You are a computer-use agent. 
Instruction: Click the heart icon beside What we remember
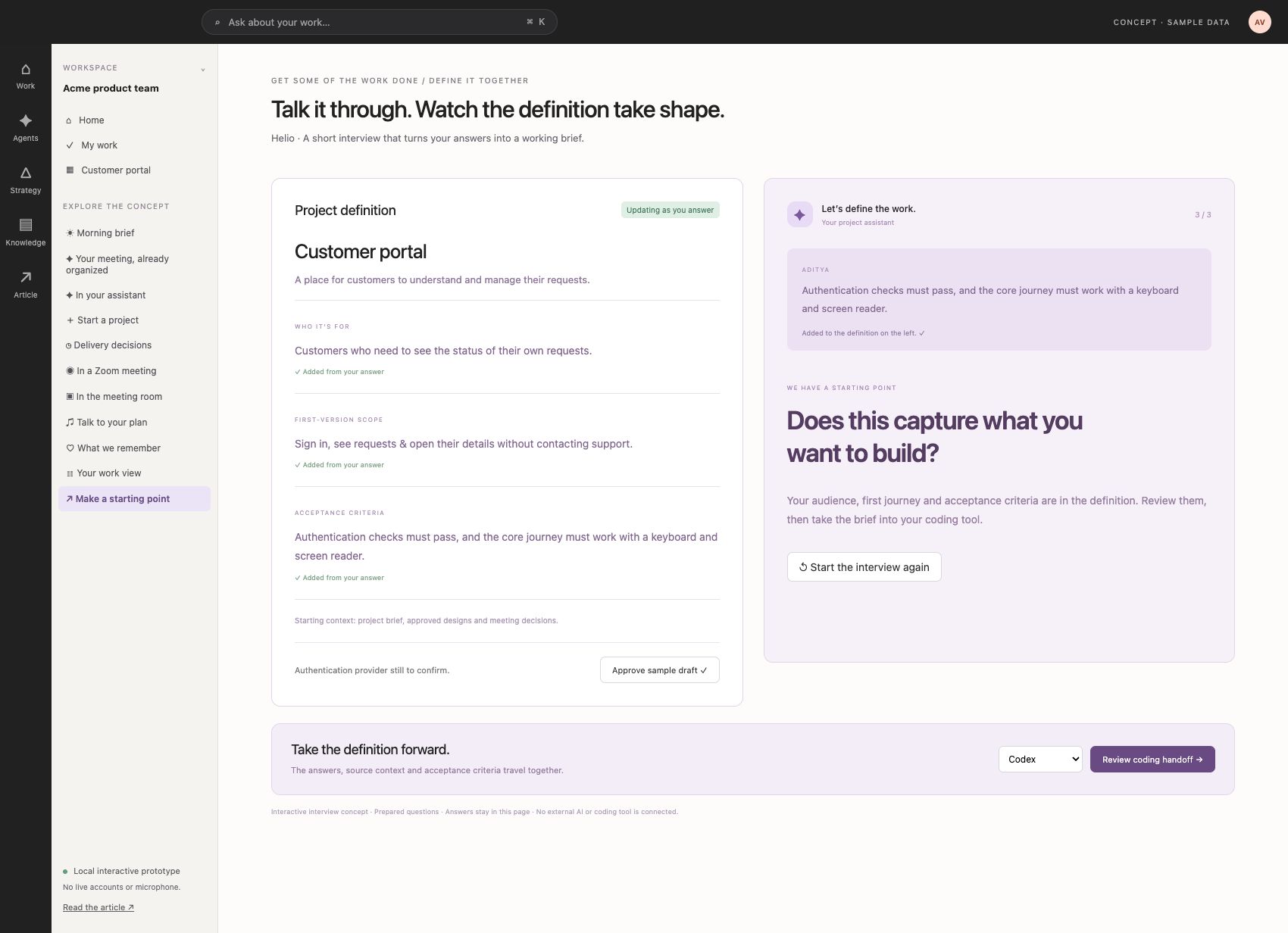pos(70,448)
